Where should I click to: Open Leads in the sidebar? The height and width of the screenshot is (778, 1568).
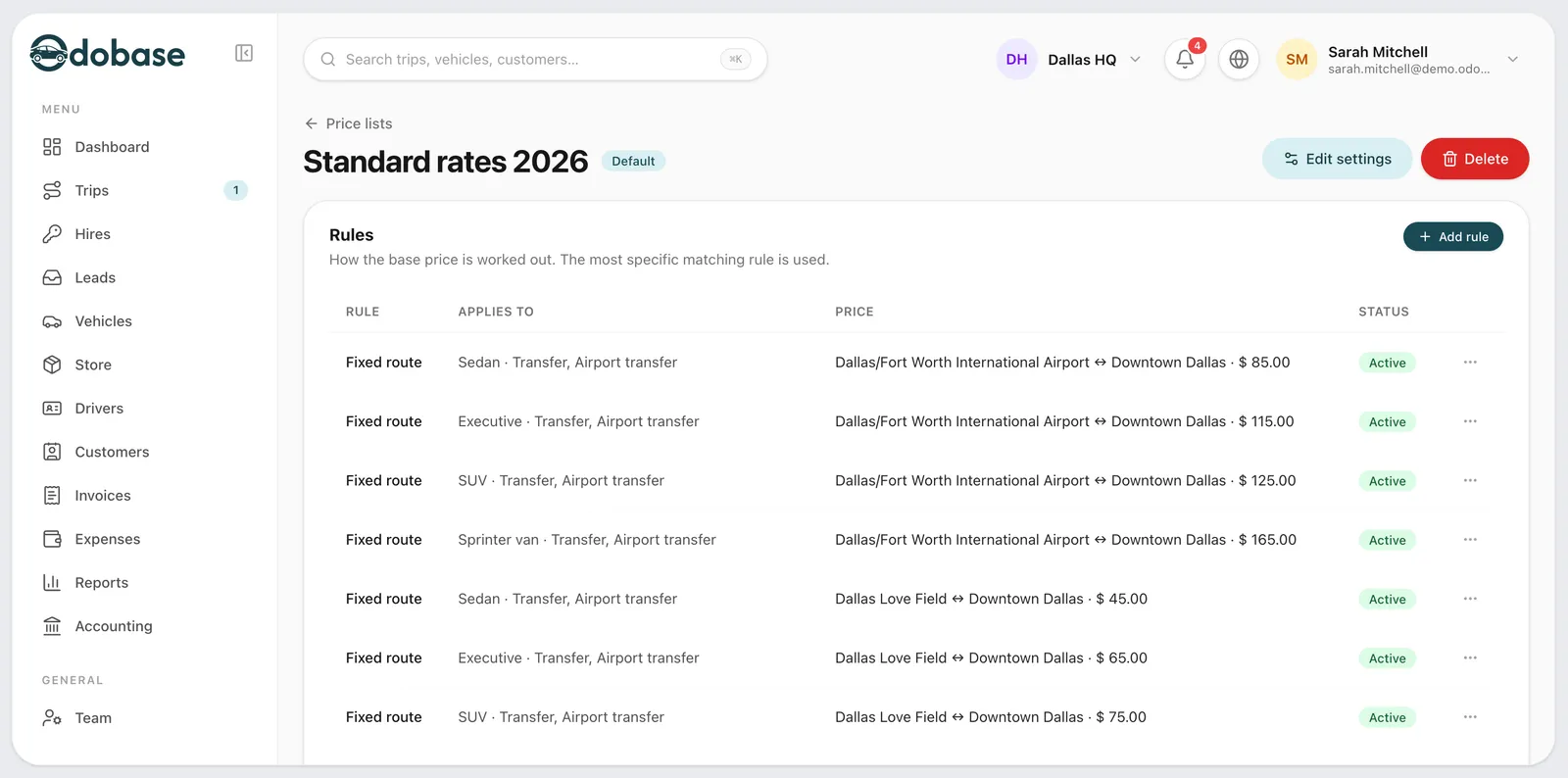coord(144,277)
